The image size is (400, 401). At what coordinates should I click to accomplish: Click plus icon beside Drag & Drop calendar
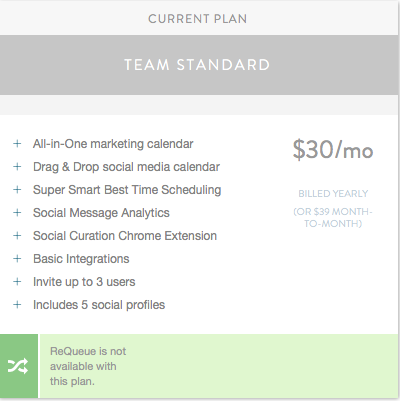click(x=17, y=167)
